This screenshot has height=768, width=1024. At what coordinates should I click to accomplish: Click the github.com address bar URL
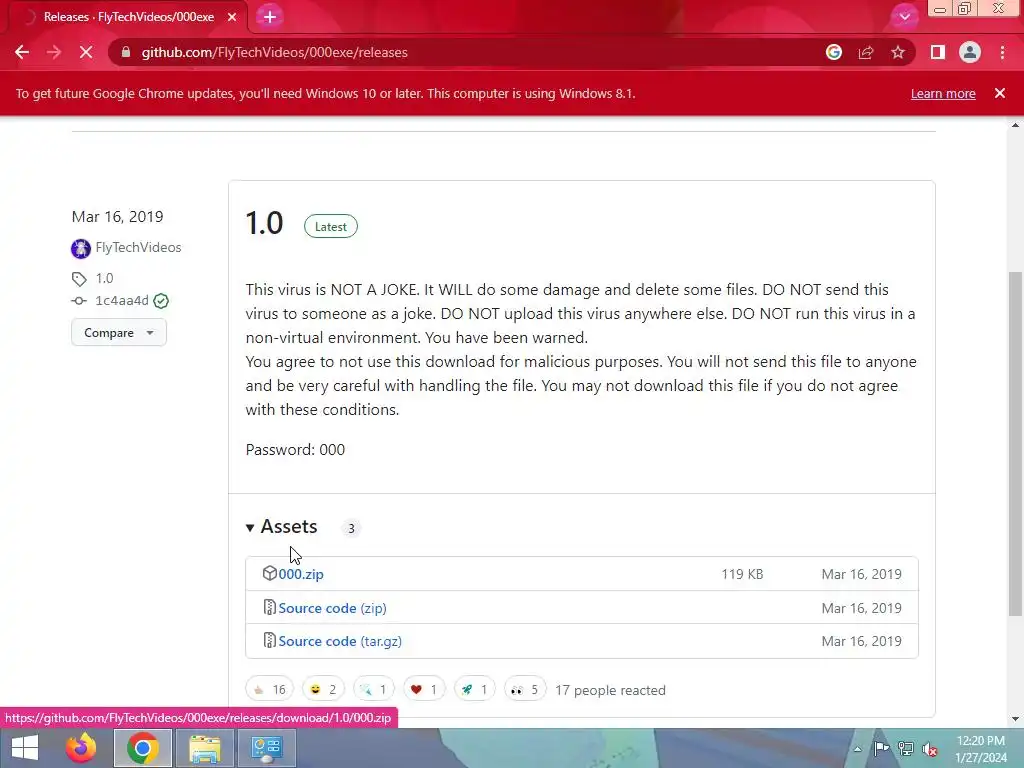[x=274, y=52]
